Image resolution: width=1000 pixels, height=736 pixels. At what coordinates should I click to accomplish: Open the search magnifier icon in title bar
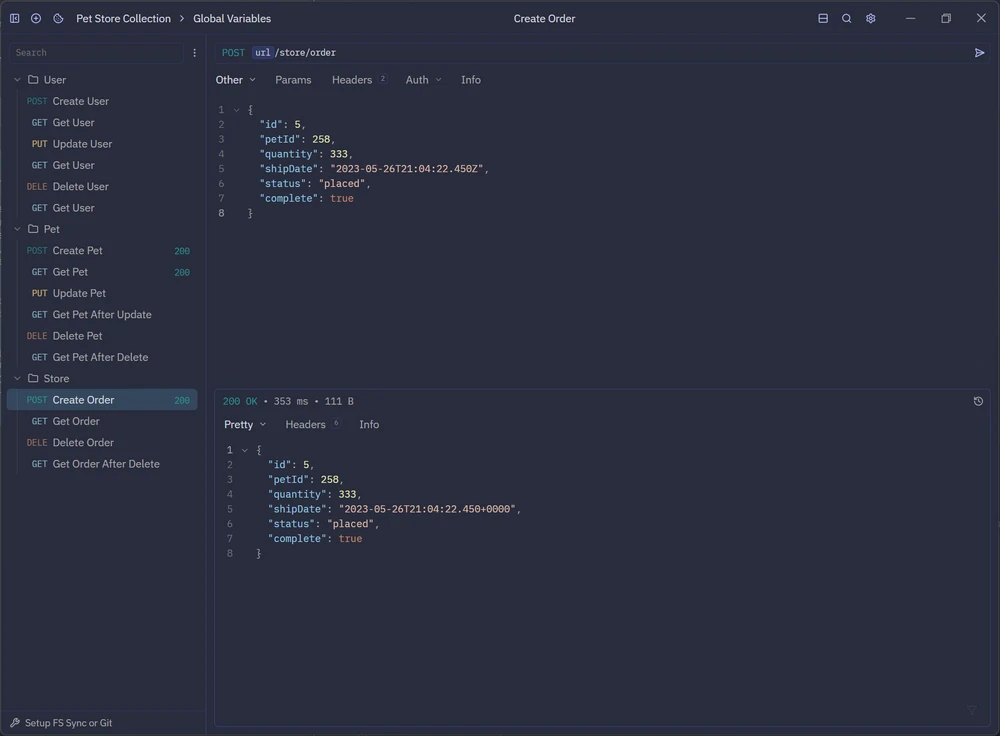[846, 18]
